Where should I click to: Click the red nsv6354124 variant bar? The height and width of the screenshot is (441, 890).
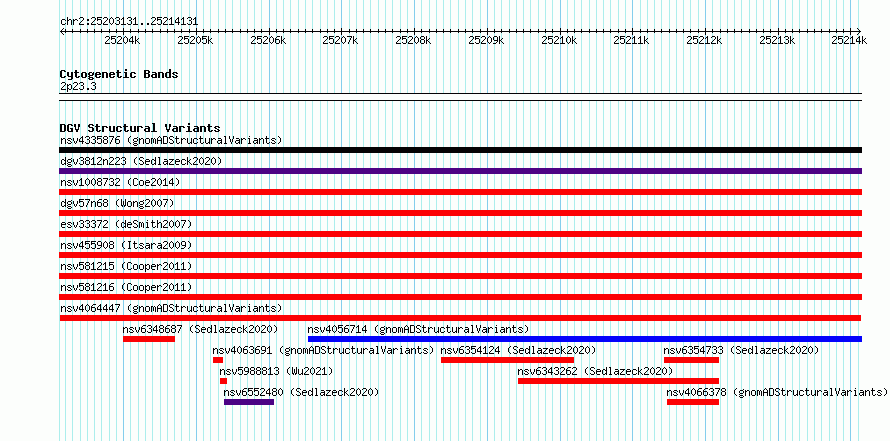(x=507, y=360)
